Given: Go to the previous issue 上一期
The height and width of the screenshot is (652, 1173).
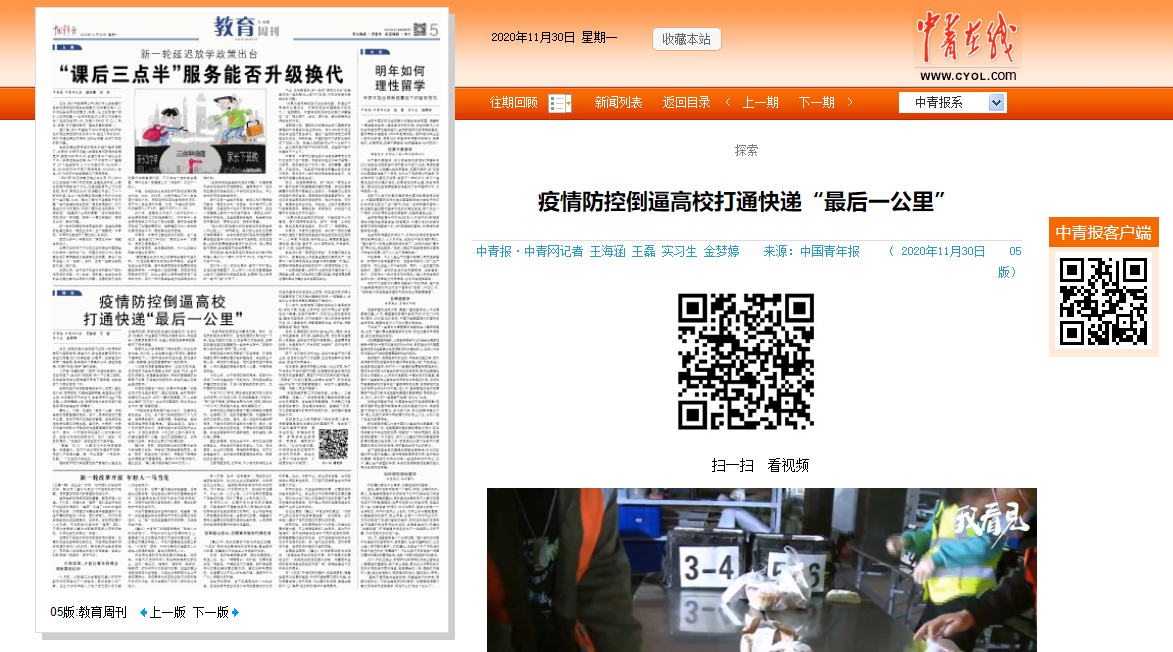Looking at the screenshot, I should coord(760,102).
